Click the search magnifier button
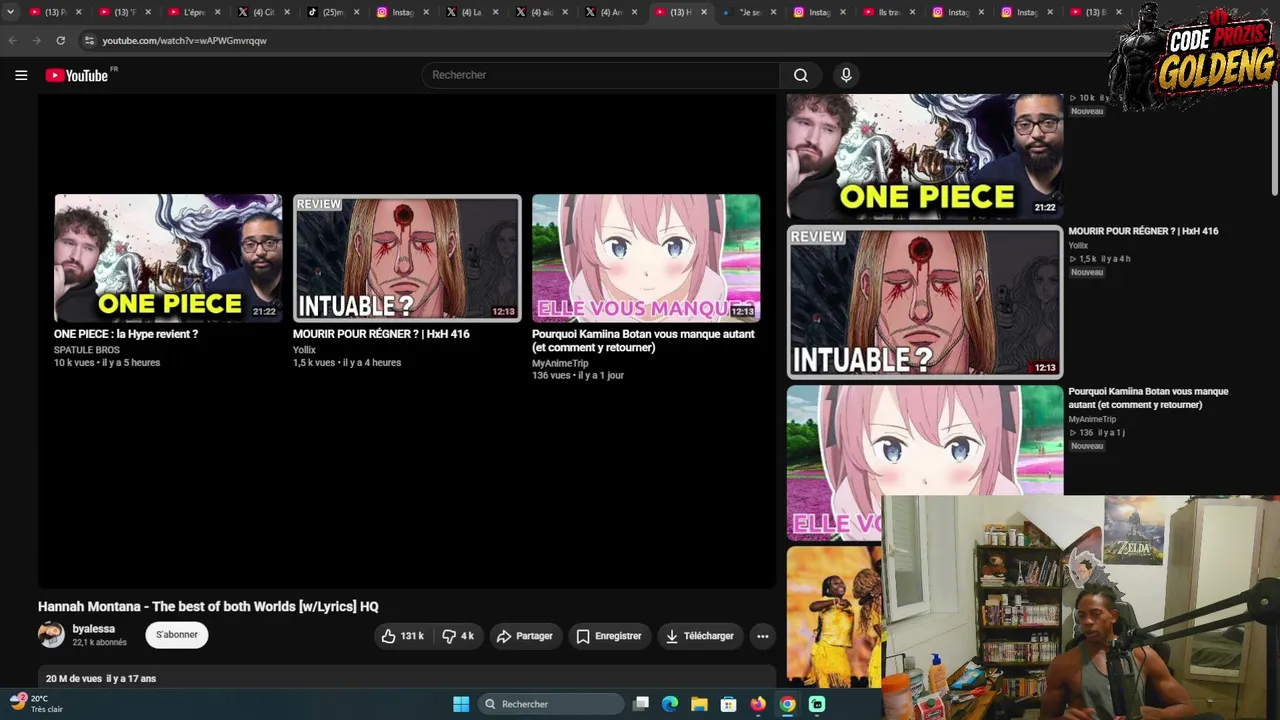Image resolution: width=1280 pixels, height=720 pixels. (x=801, y=75)
